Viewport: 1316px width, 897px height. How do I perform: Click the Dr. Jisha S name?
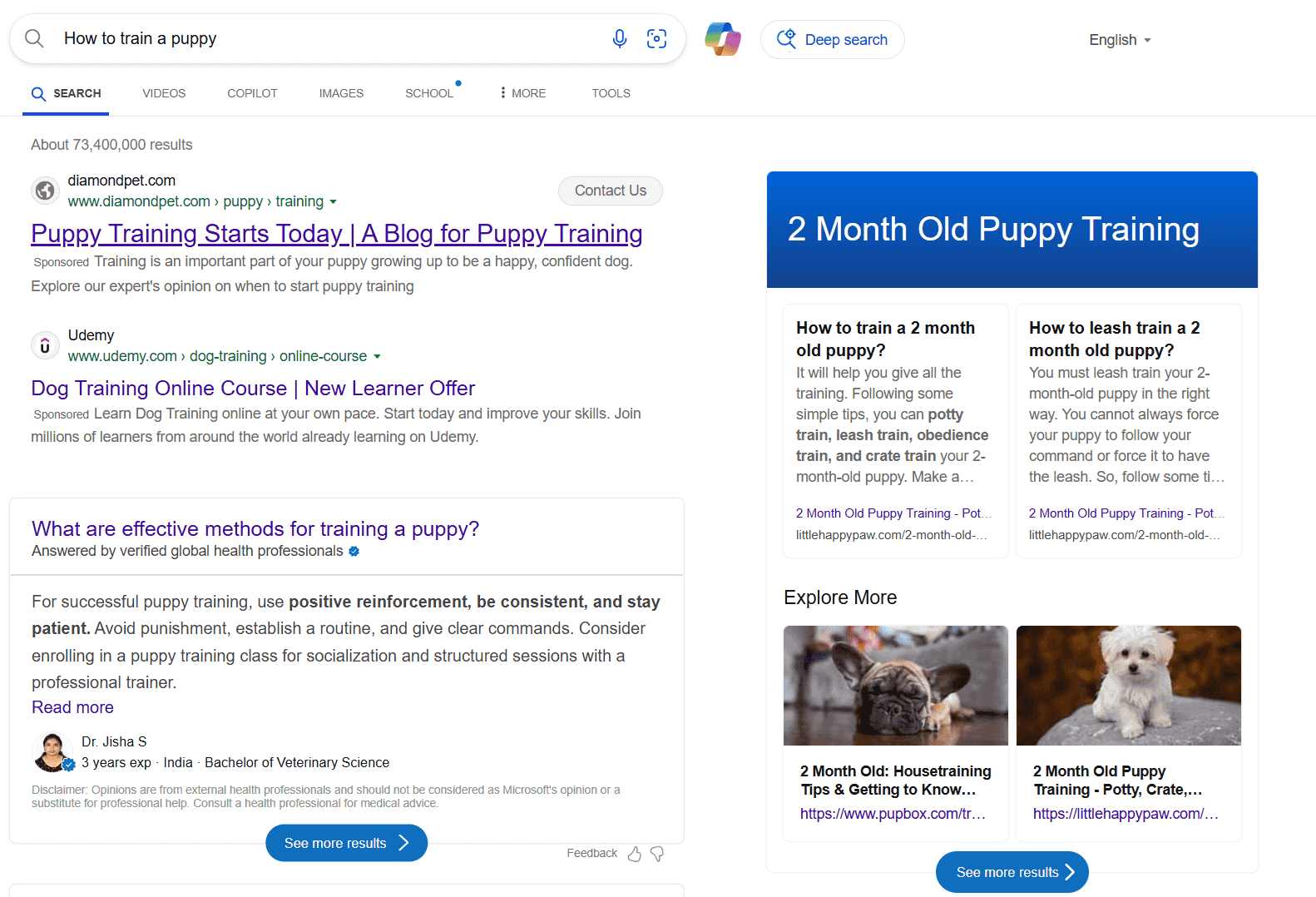click(x=114, y=741)
